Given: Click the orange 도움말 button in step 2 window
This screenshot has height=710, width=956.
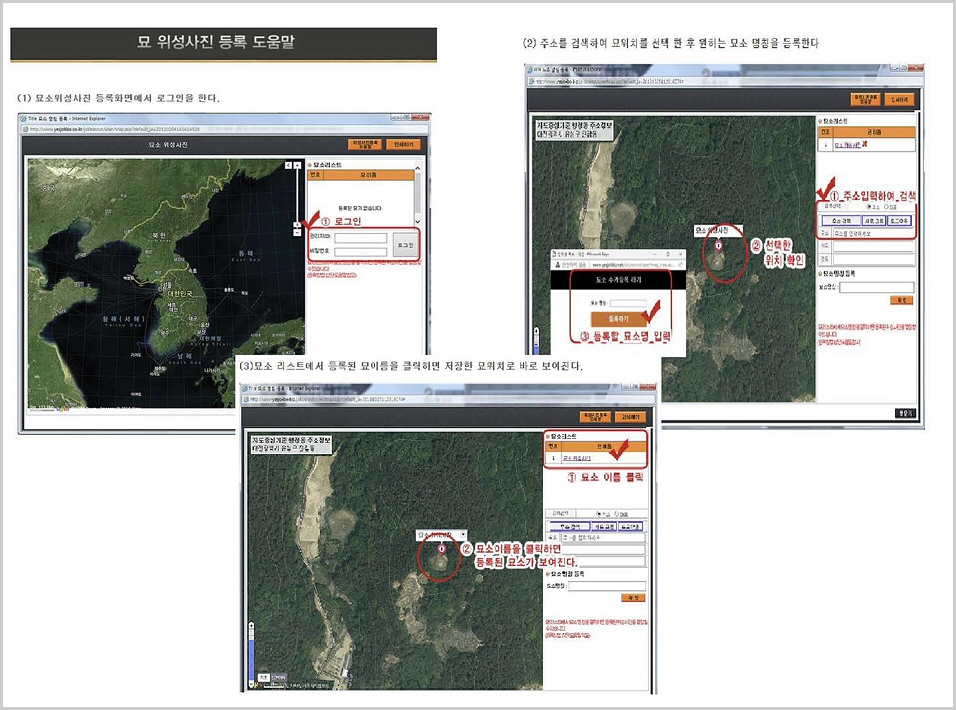Looking at the screenshot, I should pos(866,99).
